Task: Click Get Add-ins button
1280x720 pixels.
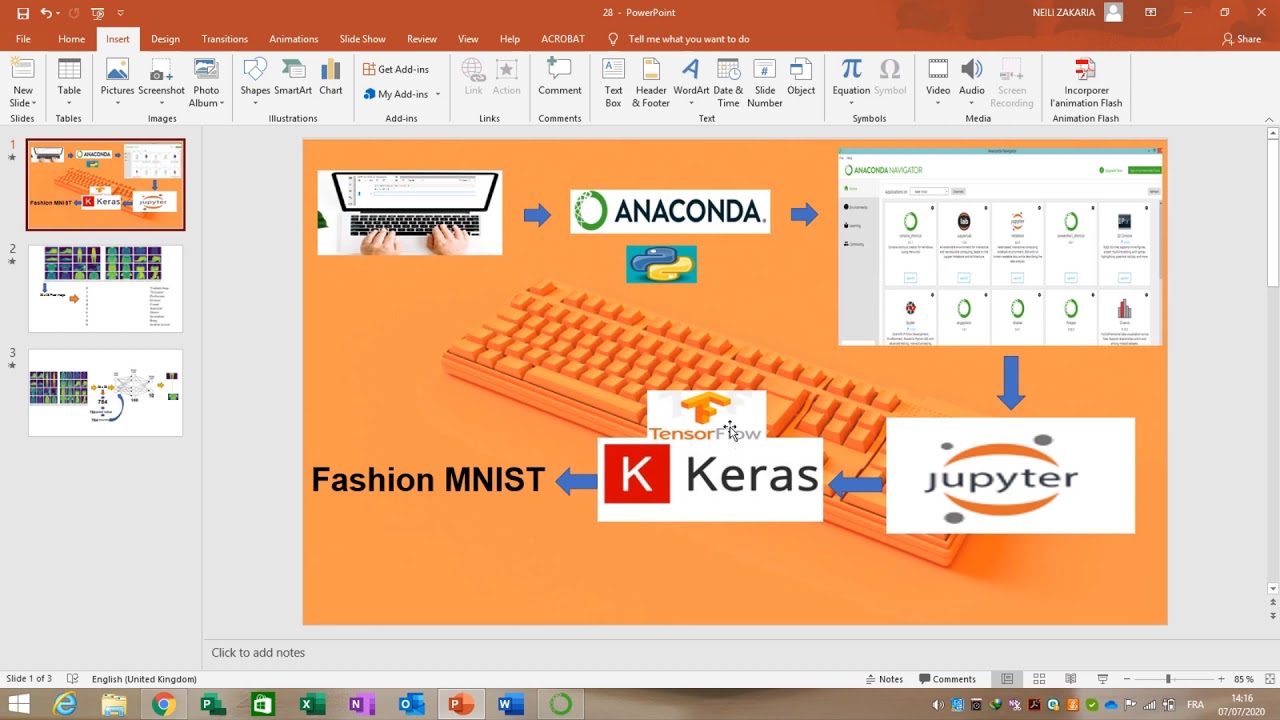Action: (396, 69)
